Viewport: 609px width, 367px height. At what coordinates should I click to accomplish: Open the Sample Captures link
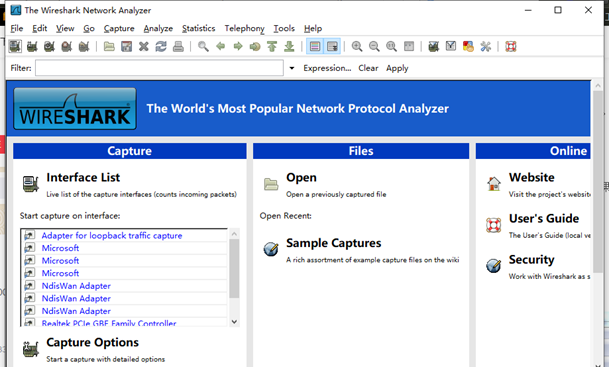[334, 243]
